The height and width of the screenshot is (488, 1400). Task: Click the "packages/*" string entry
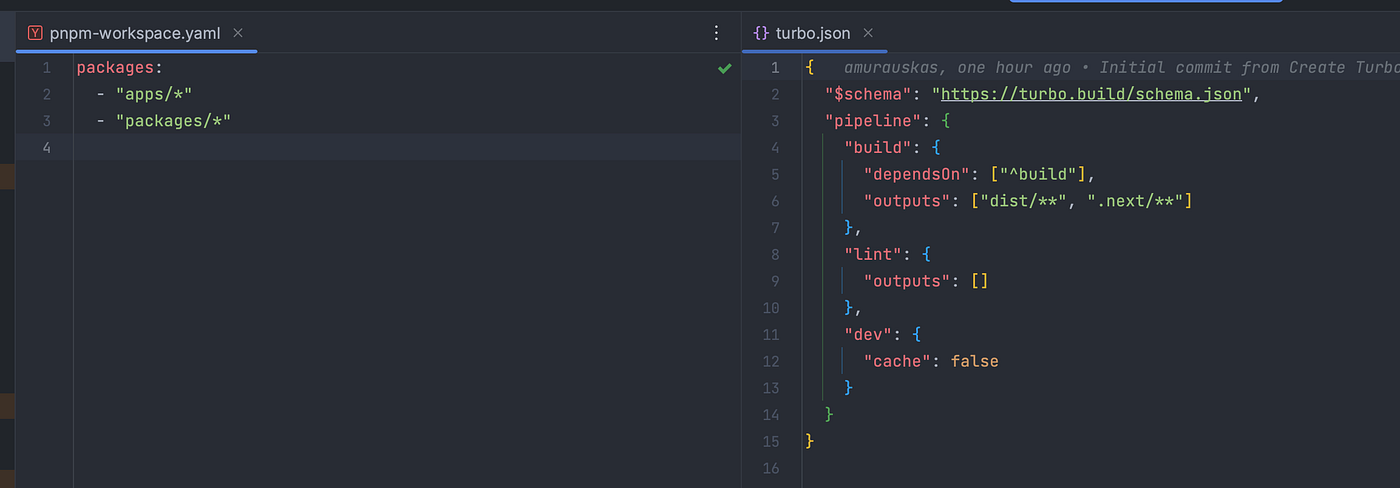click(180, 121)
